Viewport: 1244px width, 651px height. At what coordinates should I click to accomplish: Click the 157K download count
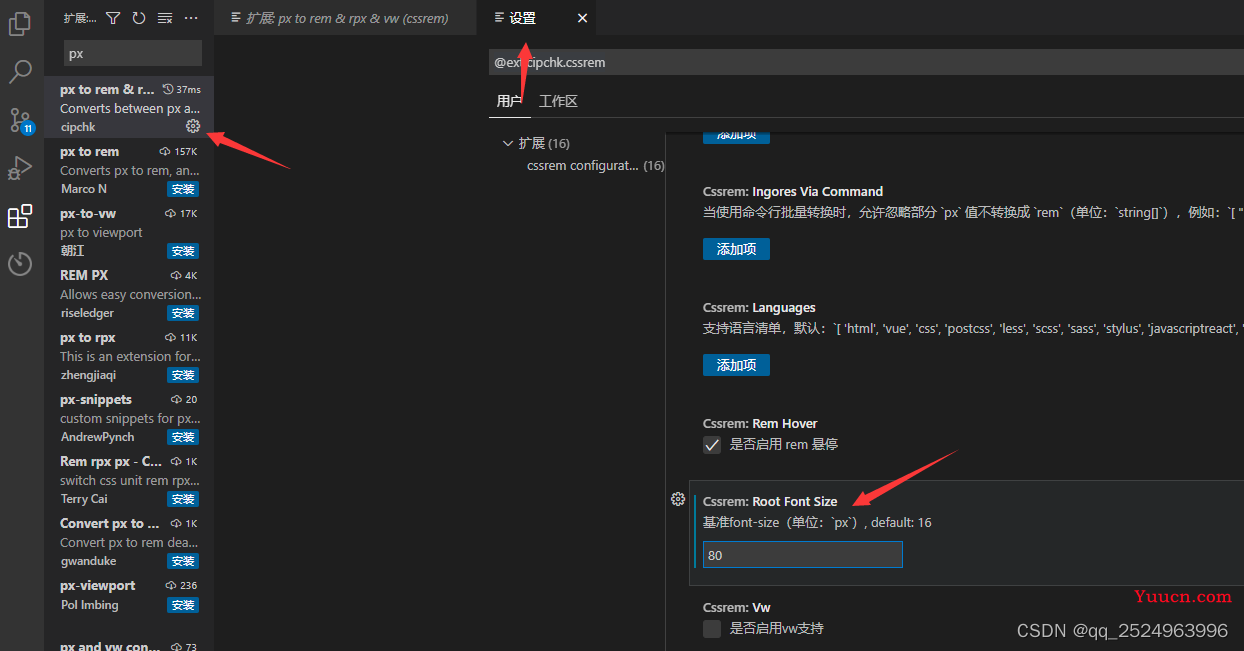tap(178, 152)
